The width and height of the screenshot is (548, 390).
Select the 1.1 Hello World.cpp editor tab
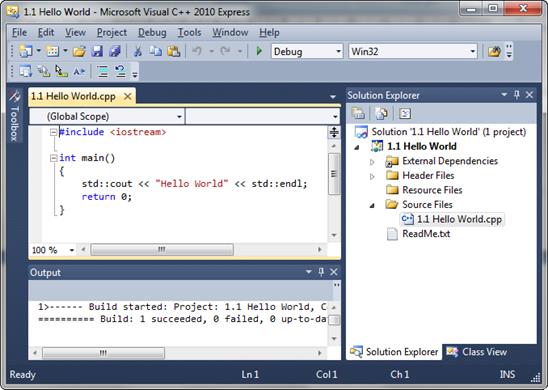click(73, 96)
